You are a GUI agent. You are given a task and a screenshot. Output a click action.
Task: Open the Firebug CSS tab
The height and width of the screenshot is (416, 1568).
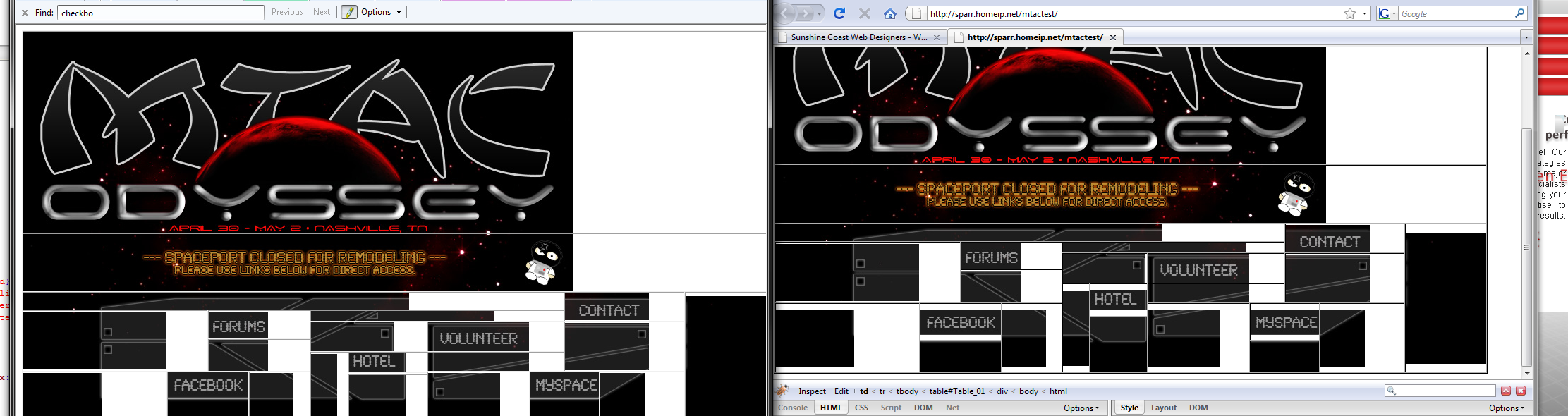861,408
